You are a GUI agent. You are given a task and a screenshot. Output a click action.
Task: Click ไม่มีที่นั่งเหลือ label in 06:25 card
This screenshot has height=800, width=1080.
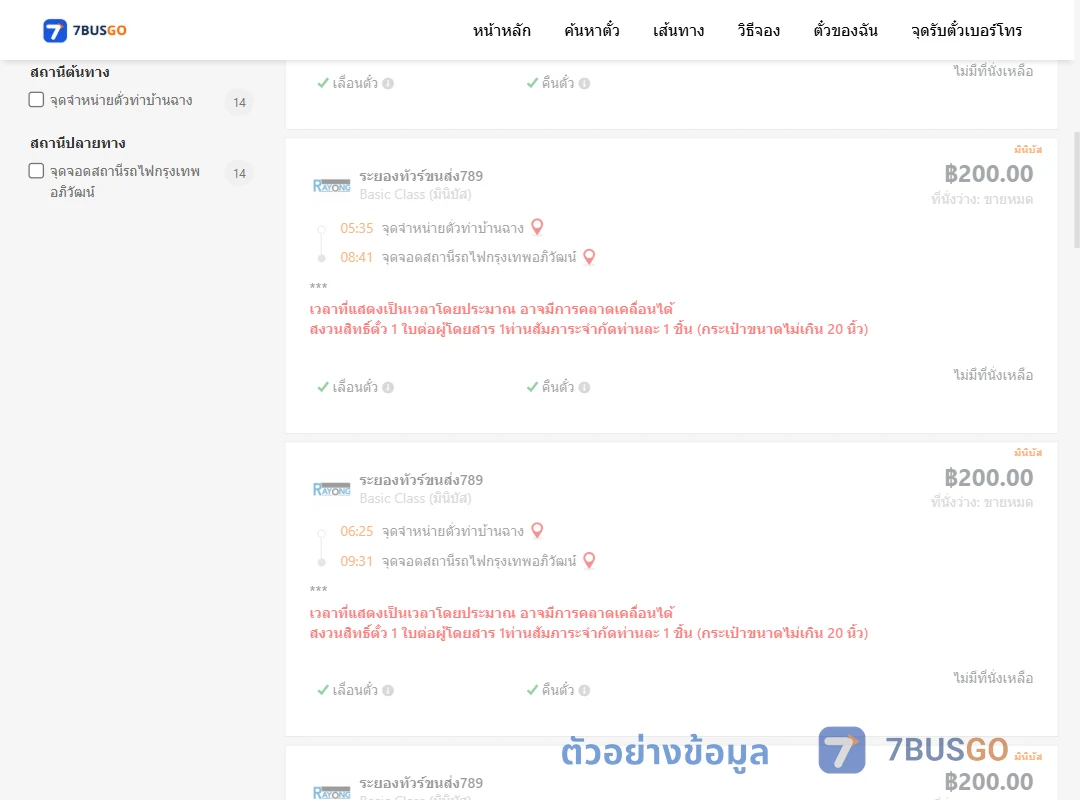pos(993,678)
